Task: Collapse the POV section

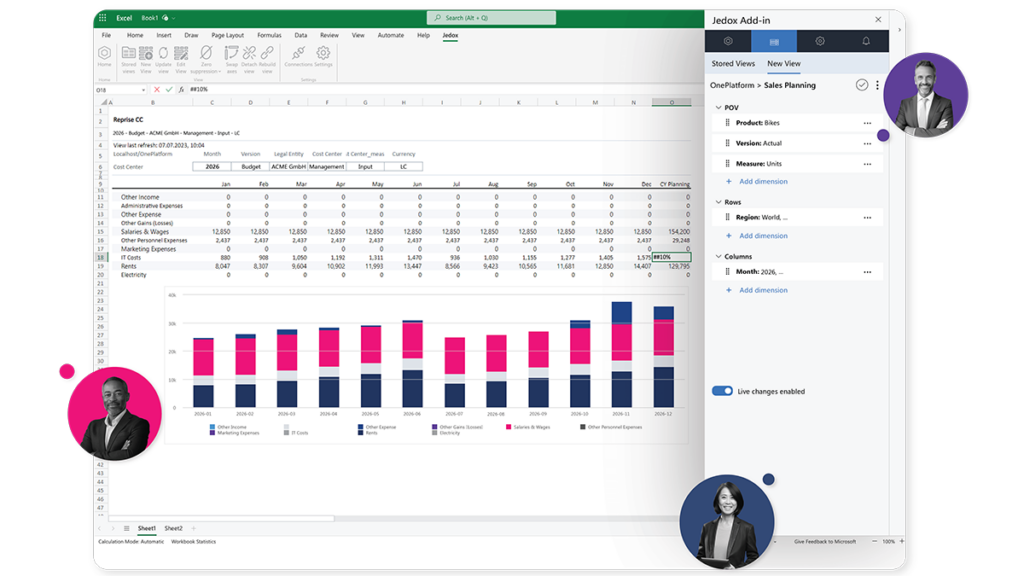Action: click(718, 107)
